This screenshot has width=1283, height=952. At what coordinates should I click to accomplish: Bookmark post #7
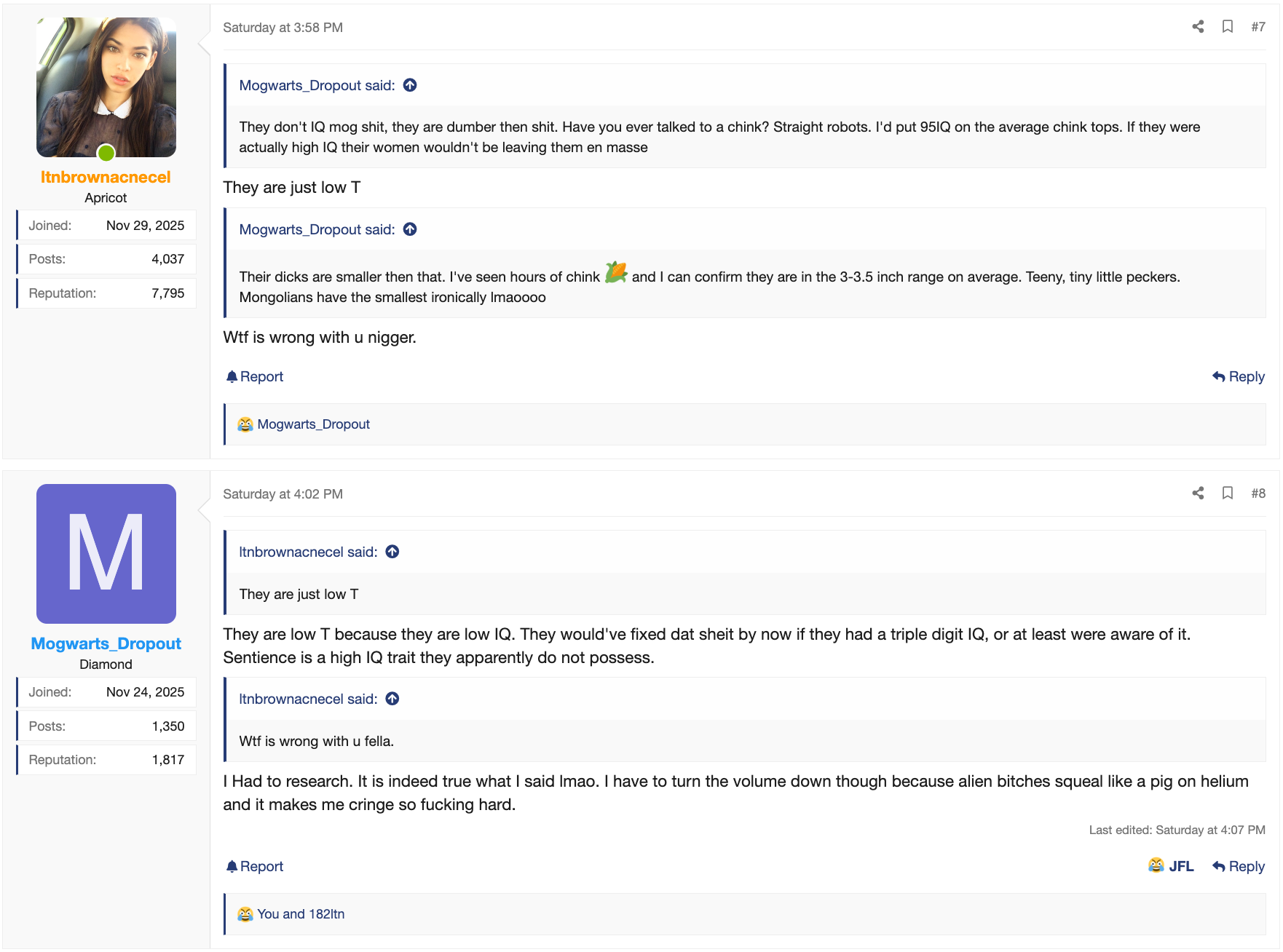[x=1228, y=27]
